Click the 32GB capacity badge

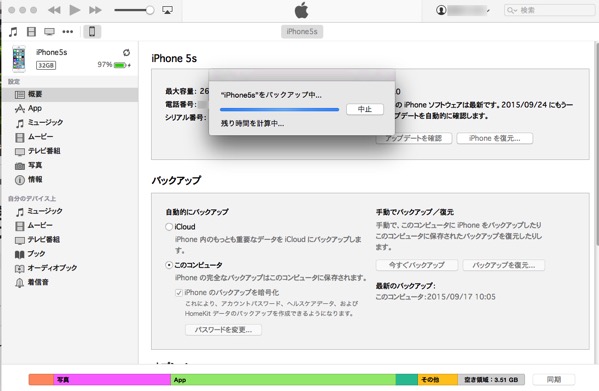46,65
